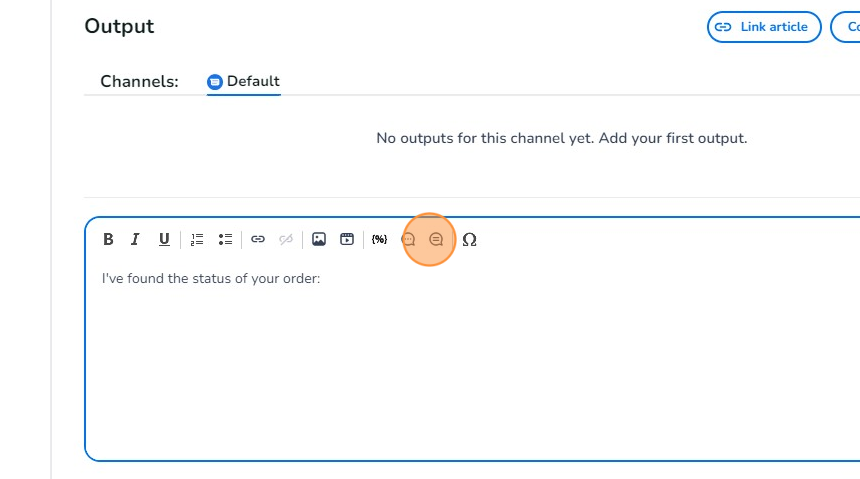Insert a video into the output
The image size is (860, 479).
pos(347,239)
